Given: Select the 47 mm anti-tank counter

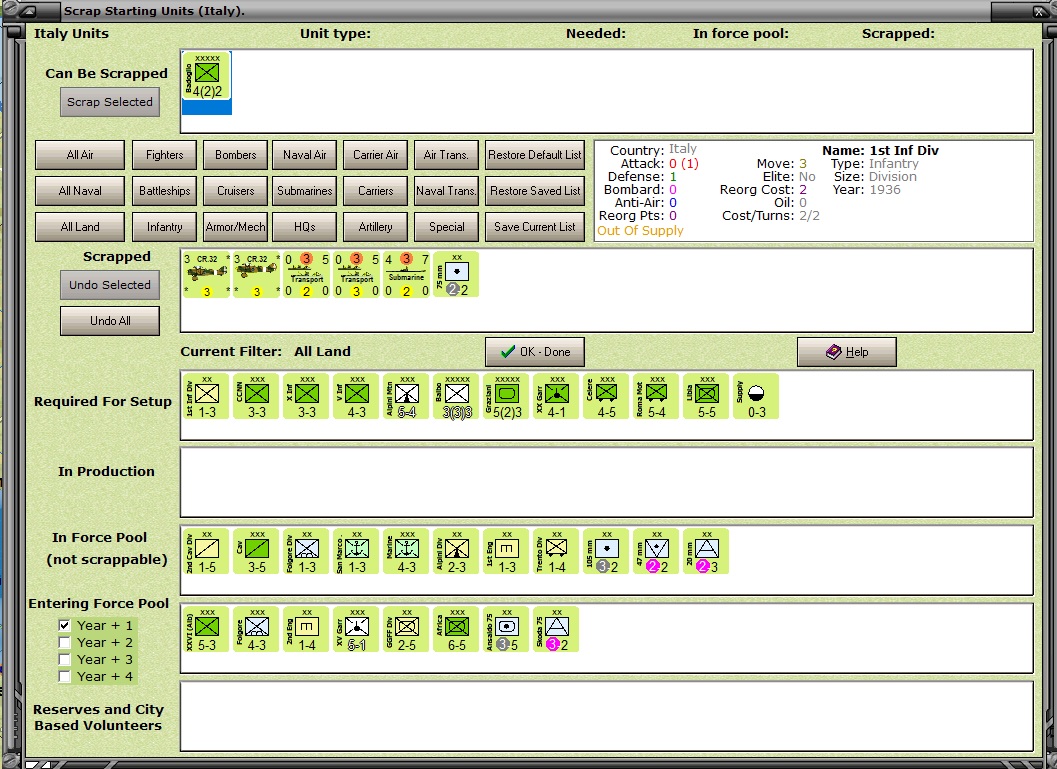Looking at the screenshot, I should tap(657, 551).
